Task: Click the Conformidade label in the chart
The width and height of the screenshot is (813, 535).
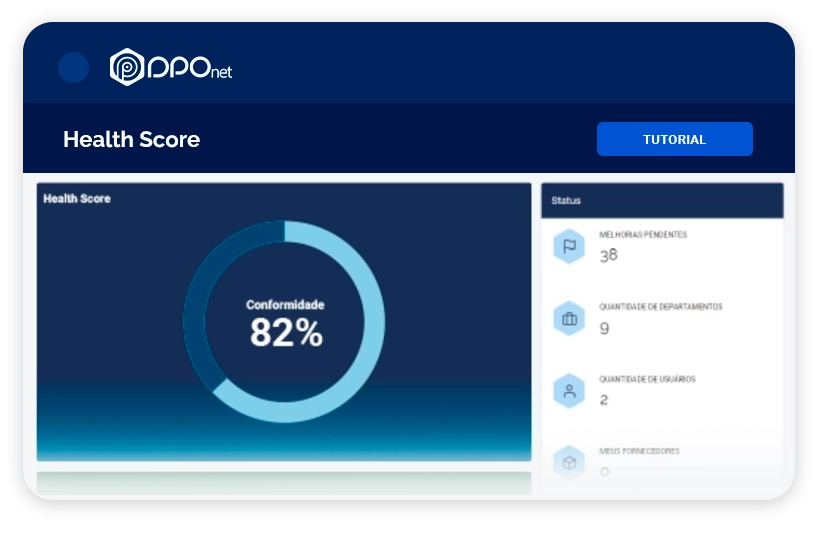Action: coord(285,305)
